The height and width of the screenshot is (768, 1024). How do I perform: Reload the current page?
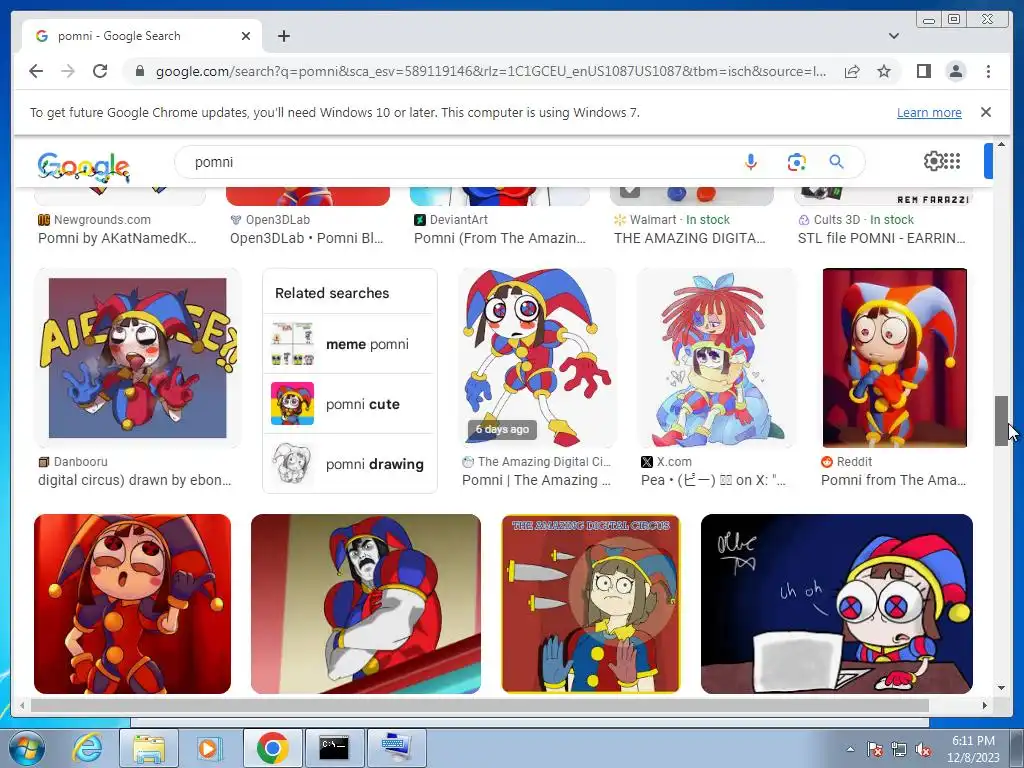click(100, 71)
